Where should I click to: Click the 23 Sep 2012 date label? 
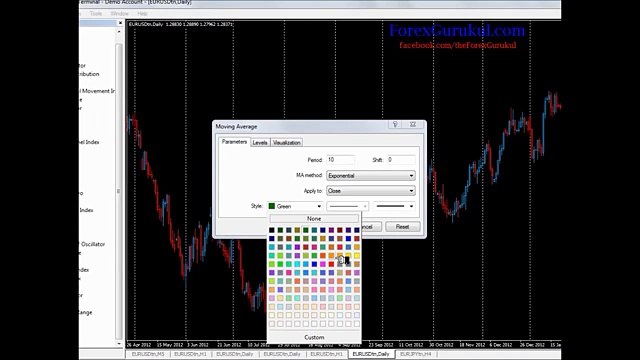tap(381, 345)
